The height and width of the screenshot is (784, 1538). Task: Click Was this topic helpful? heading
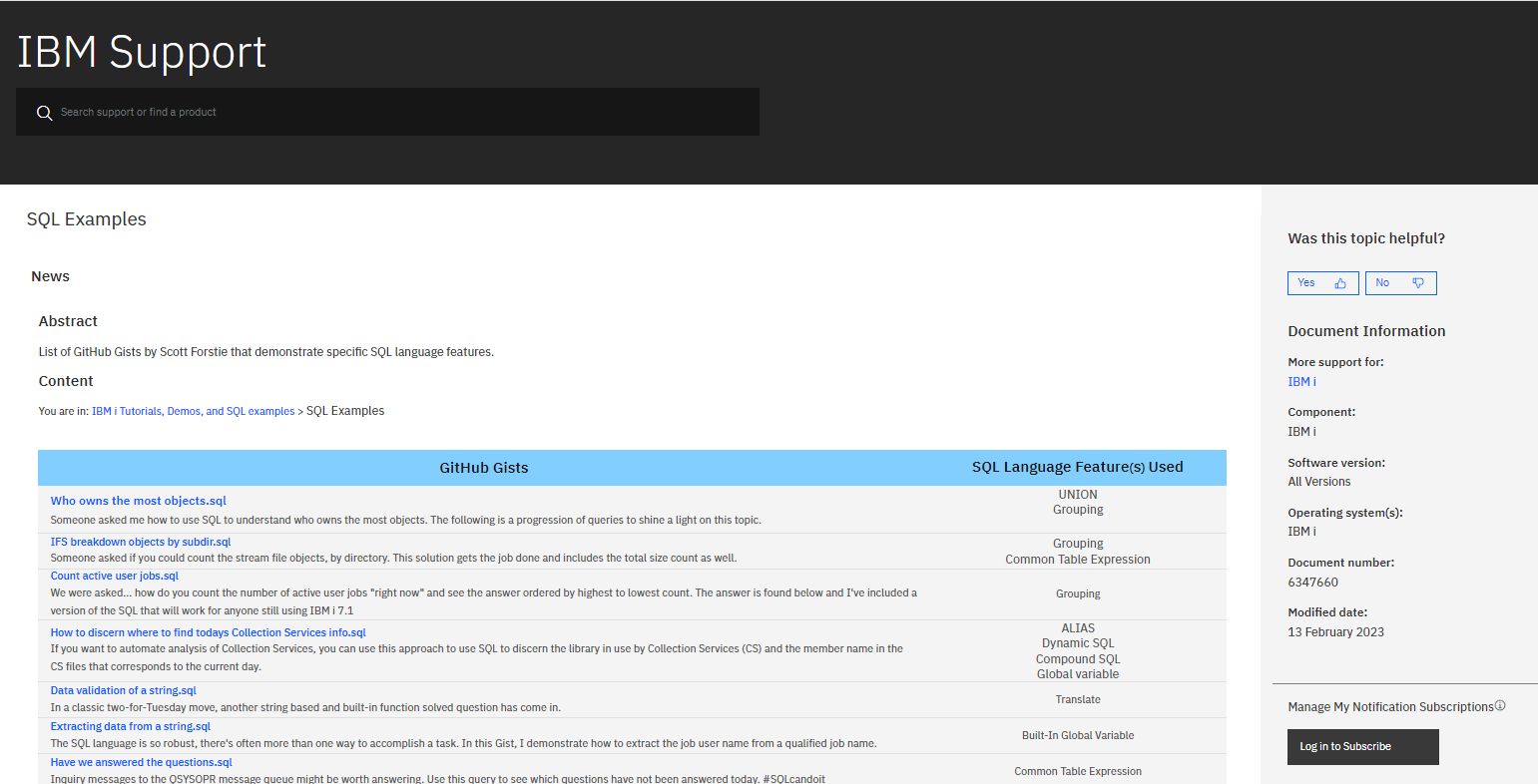point(1366,238)
